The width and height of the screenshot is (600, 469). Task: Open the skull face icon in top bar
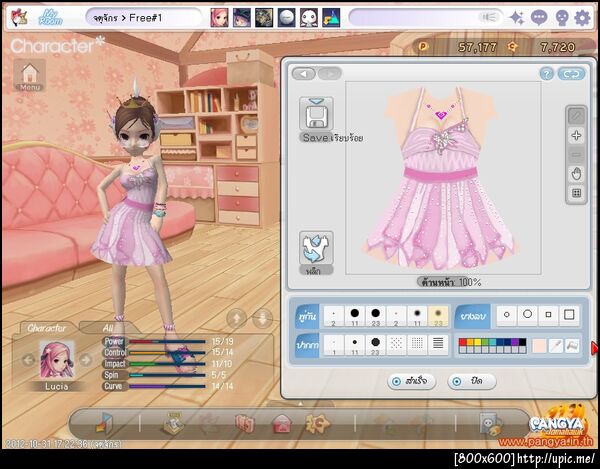(562, 18)
